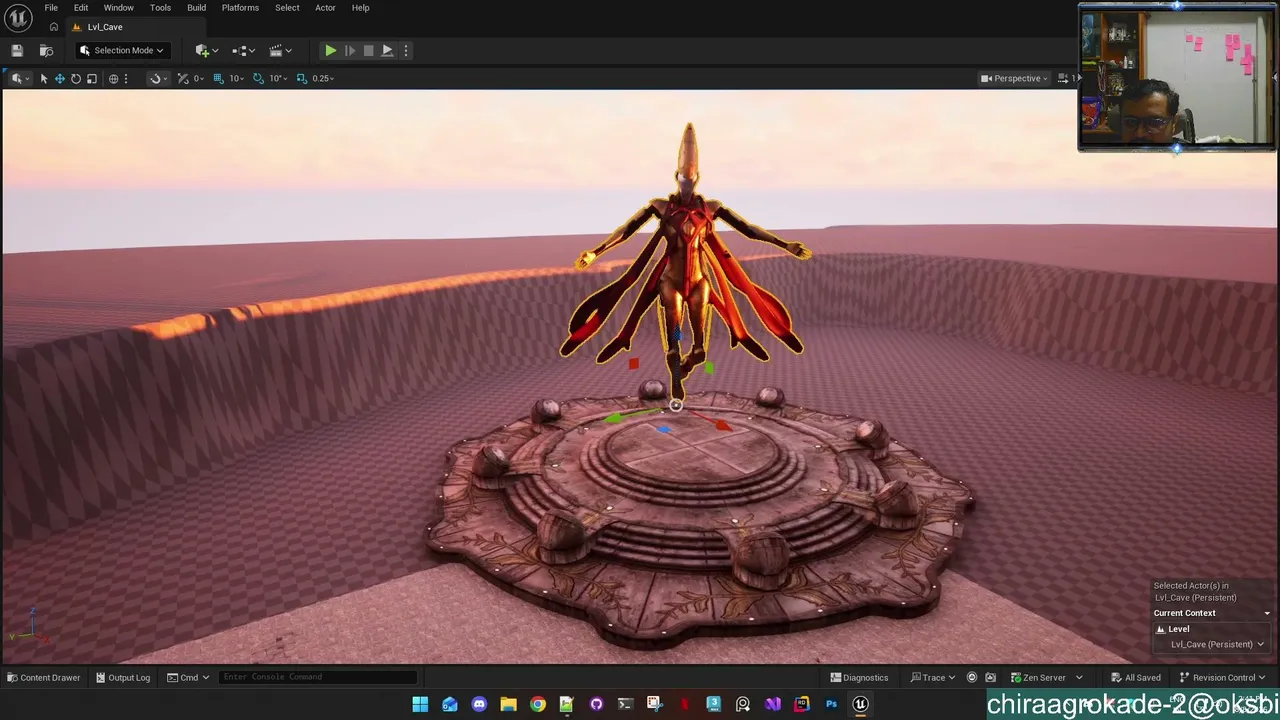Open the Selection Mode dropdown
This screenshot has width=1280, height=720.
pyautogui.click(x=122, y=50)
